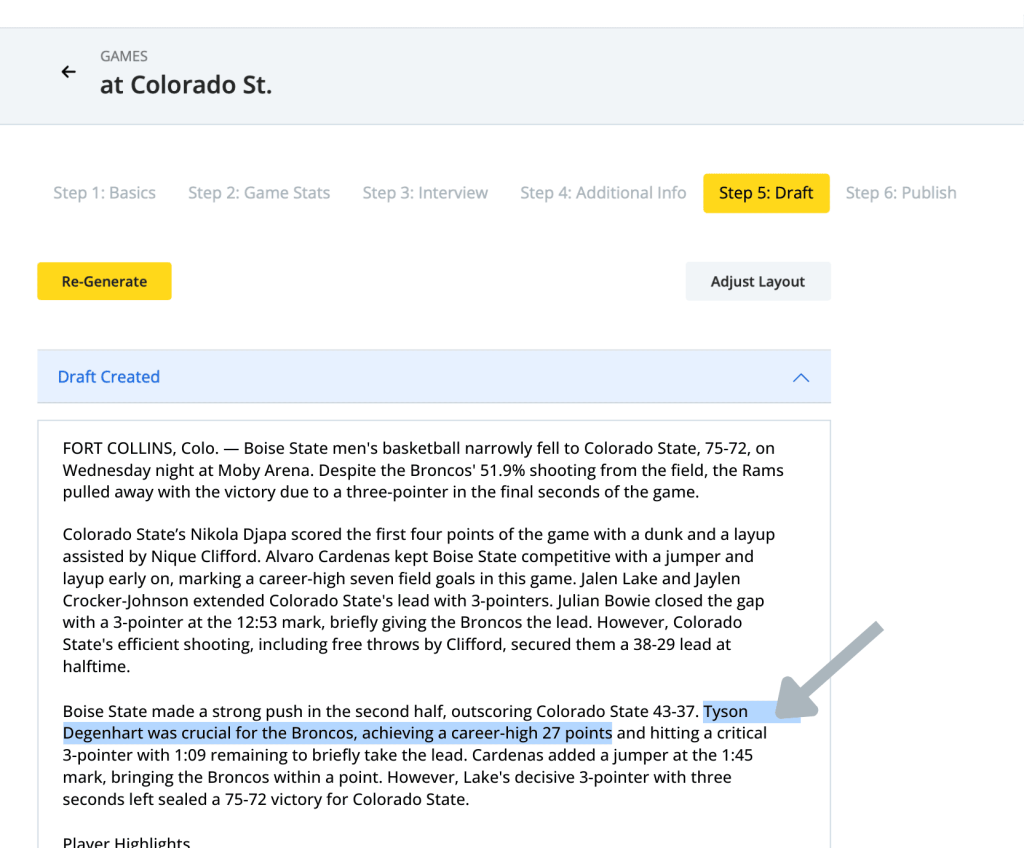Click the Adjust Layout button
Viewport: 1024px width, 848px height.
pyautogui.click(x=758, y=282)
